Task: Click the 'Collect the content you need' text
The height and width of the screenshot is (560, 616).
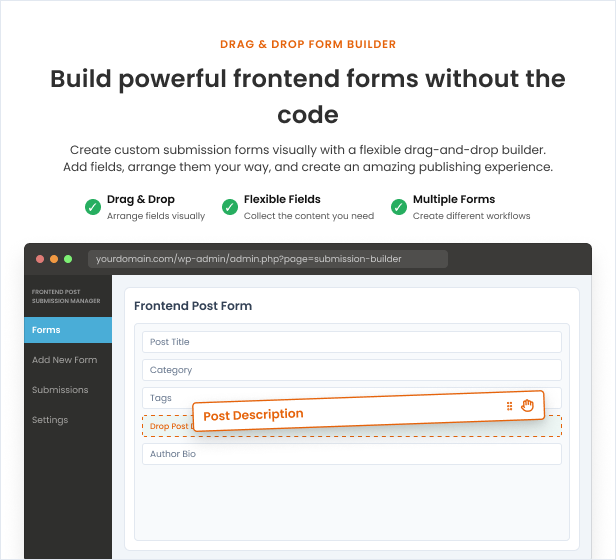Action: point(309,216)
